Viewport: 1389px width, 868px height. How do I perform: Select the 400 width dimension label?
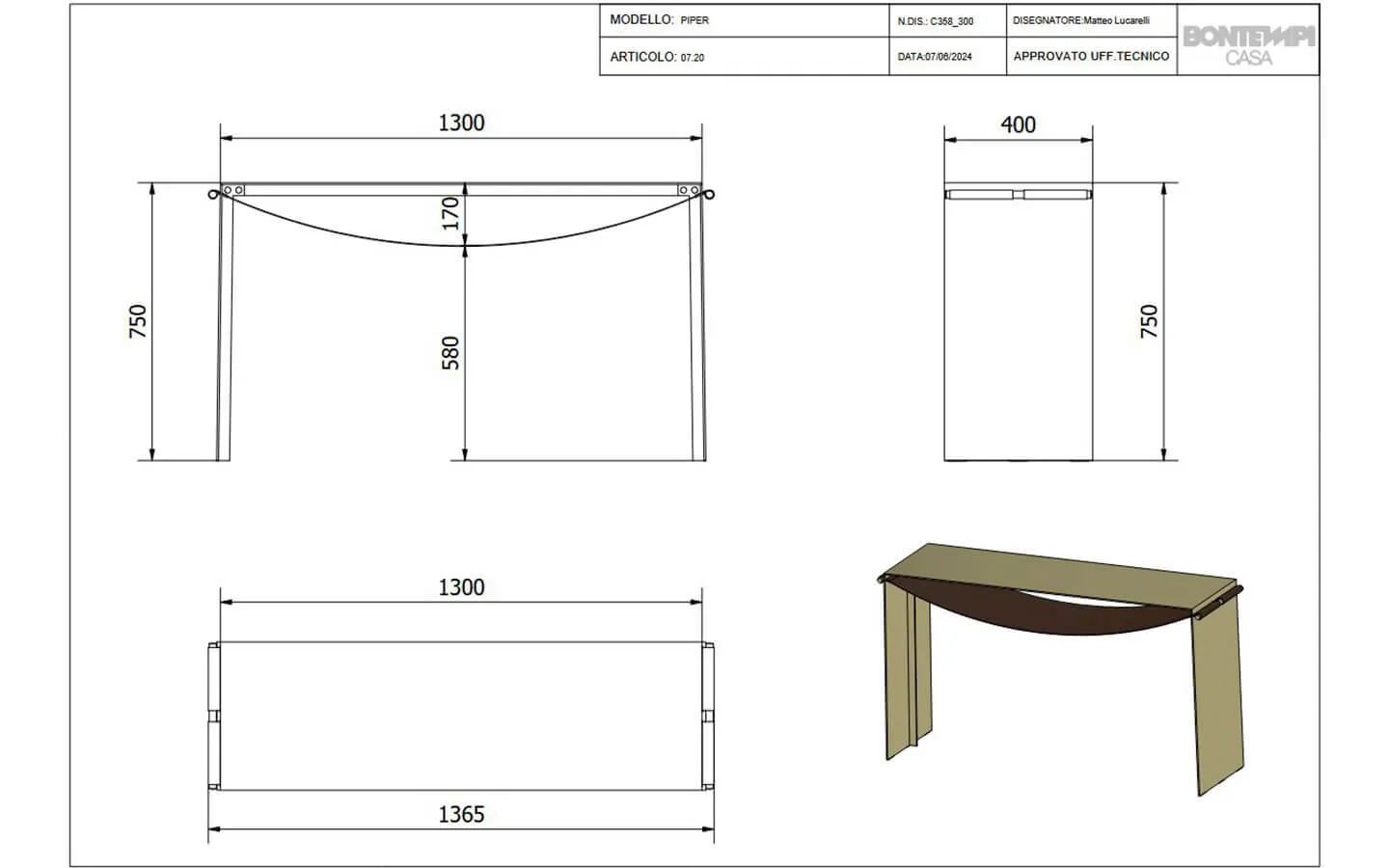click(x=1018, y=124)
